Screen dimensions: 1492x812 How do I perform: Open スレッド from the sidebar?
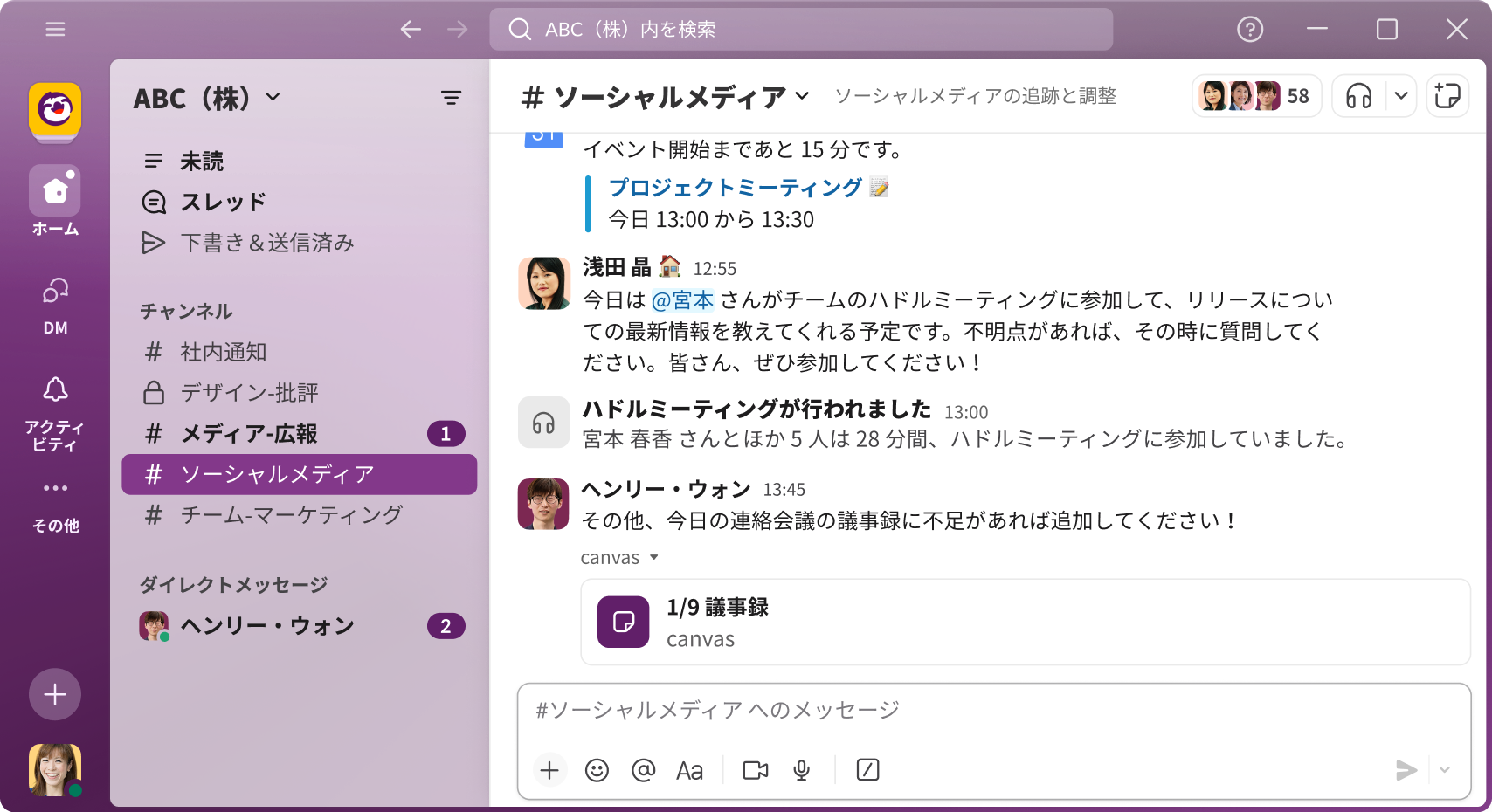(224, 202)
